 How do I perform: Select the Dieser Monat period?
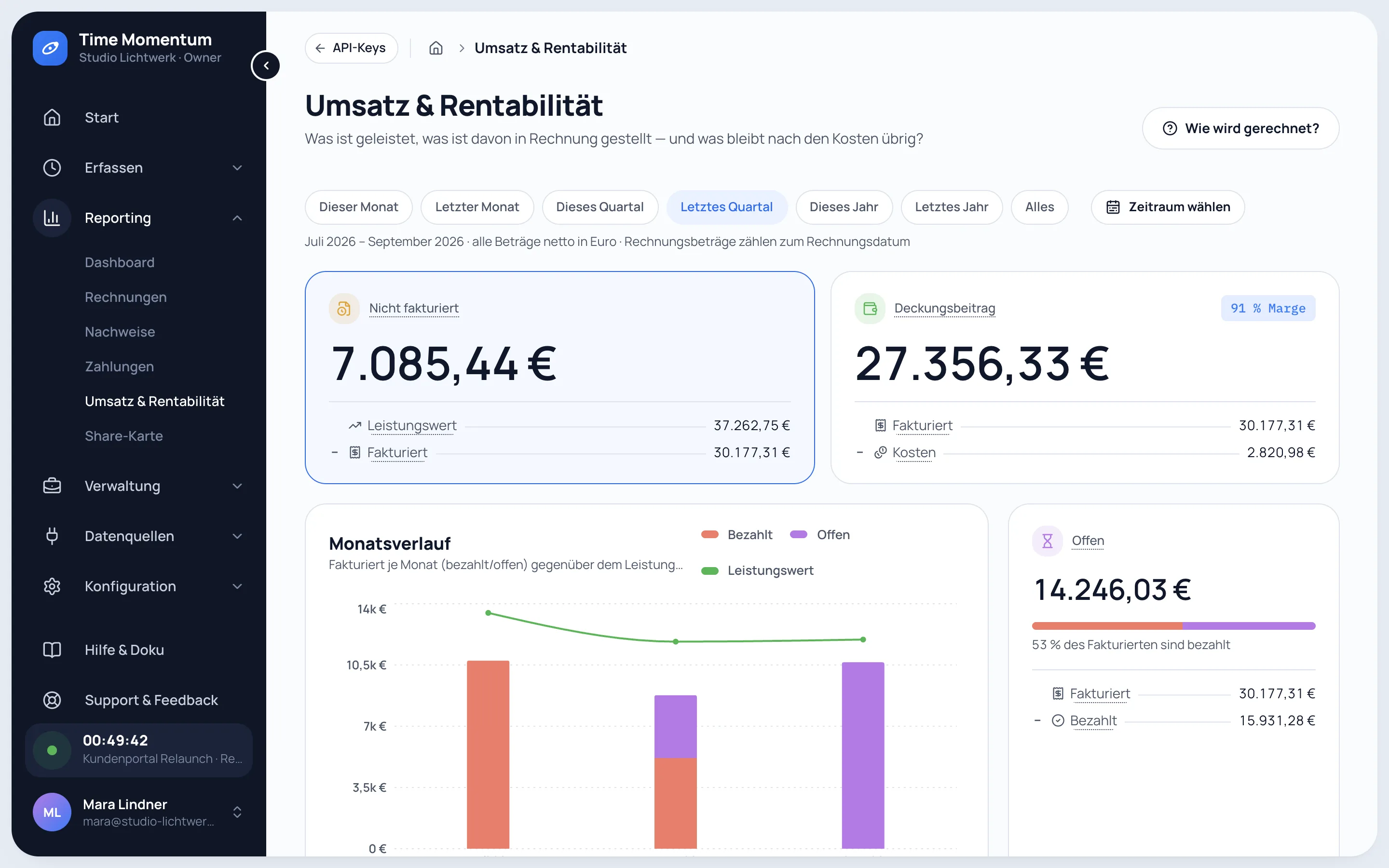point(358,207)
